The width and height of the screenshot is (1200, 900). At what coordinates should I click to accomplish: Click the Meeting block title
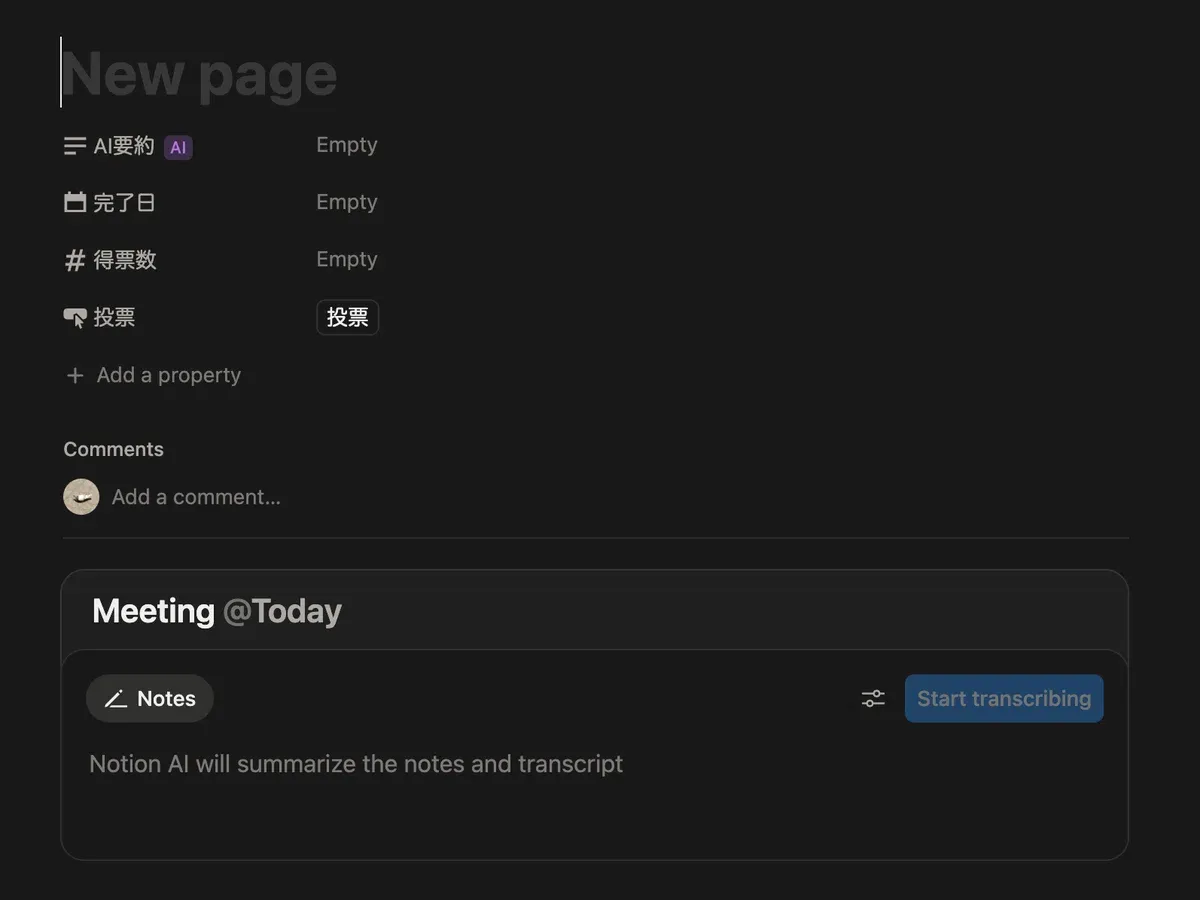(153, 611)
